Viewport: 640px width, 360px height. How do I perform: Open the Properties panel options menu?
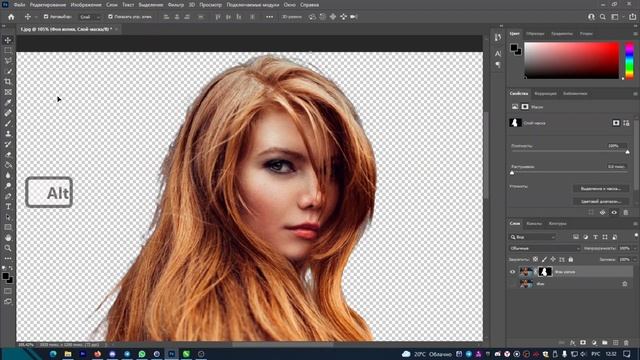(x=635, y=93)
